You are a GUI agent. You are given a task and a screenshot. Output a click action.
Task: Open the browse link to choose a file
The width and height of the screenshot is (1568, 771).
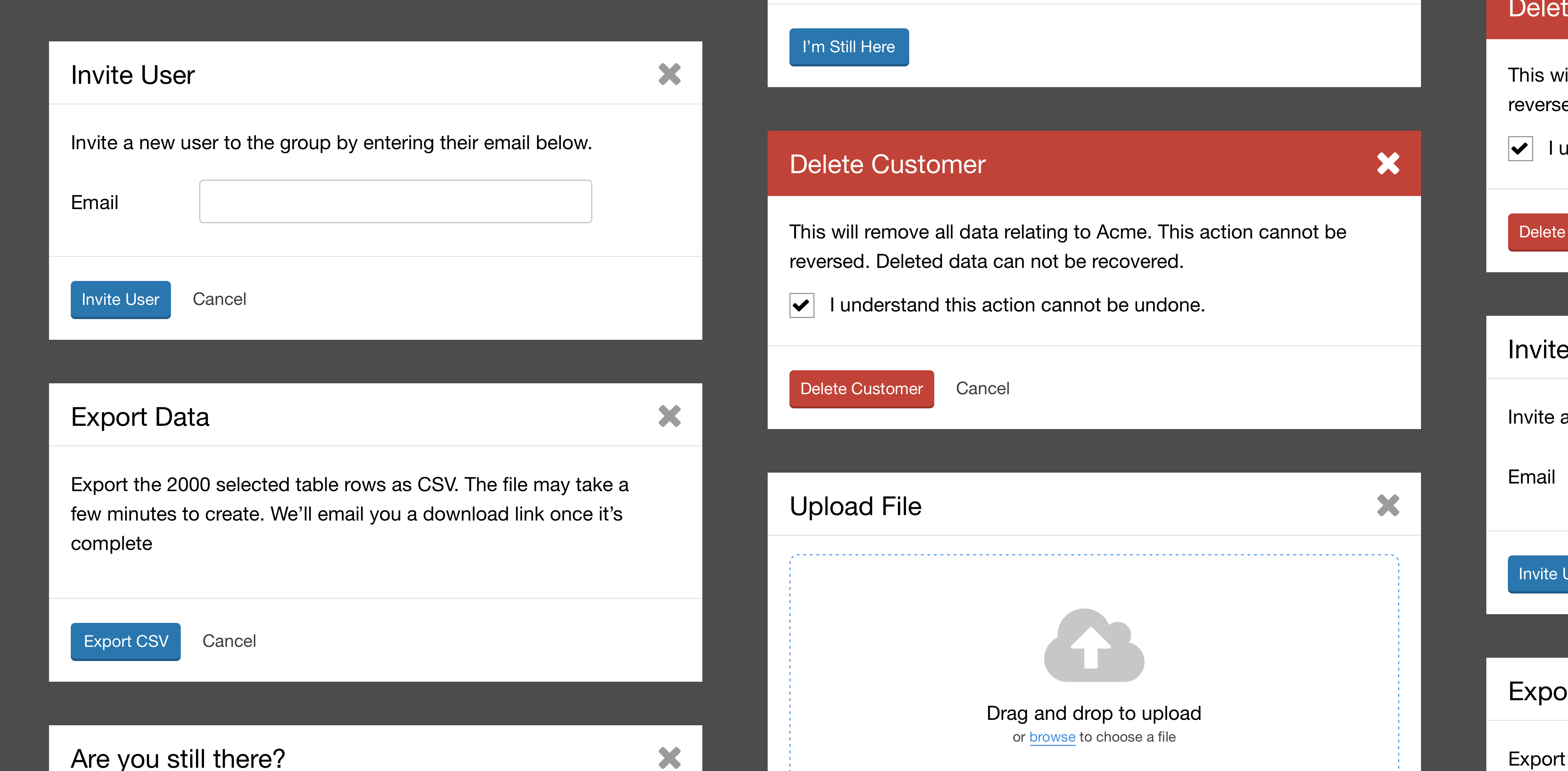(x=1052, y=737)
